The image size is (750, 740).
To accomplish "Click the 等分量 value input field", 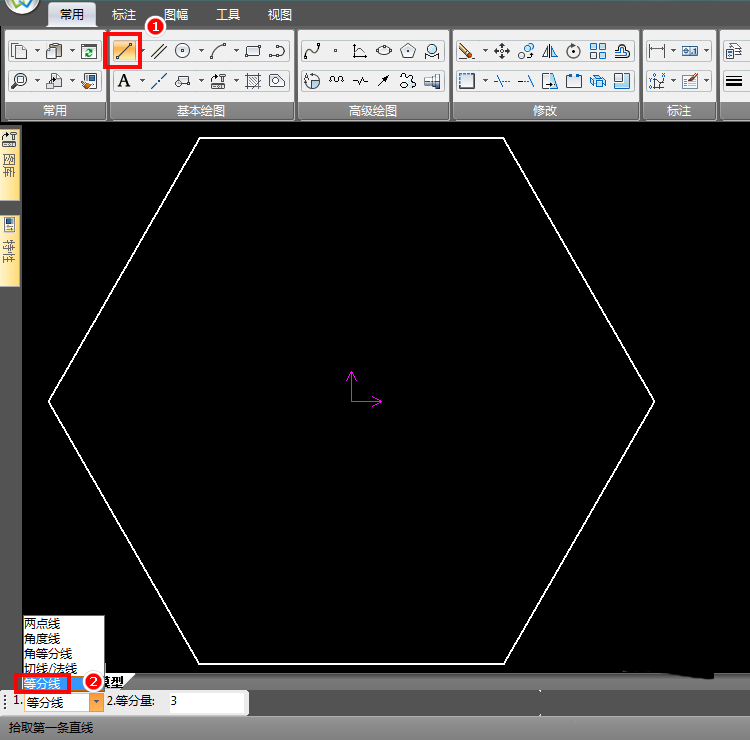I will [206, 701].
